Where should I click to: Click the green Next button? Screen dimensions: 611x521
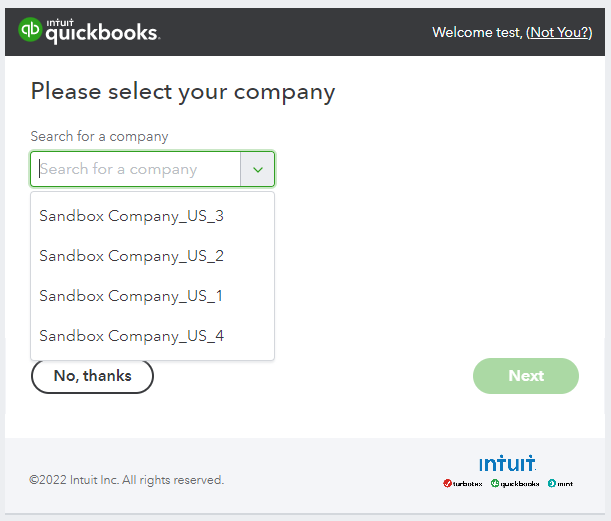pos(526,376)
